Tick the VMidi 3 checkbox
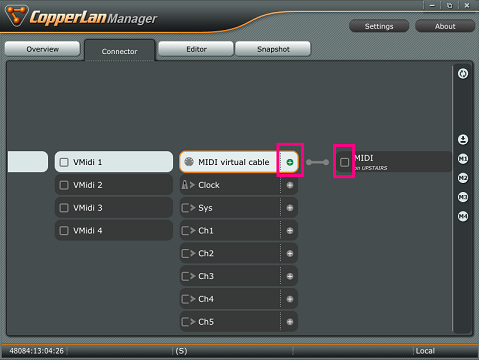This screenshot has height=360, width=479. (x=64, y=208)
